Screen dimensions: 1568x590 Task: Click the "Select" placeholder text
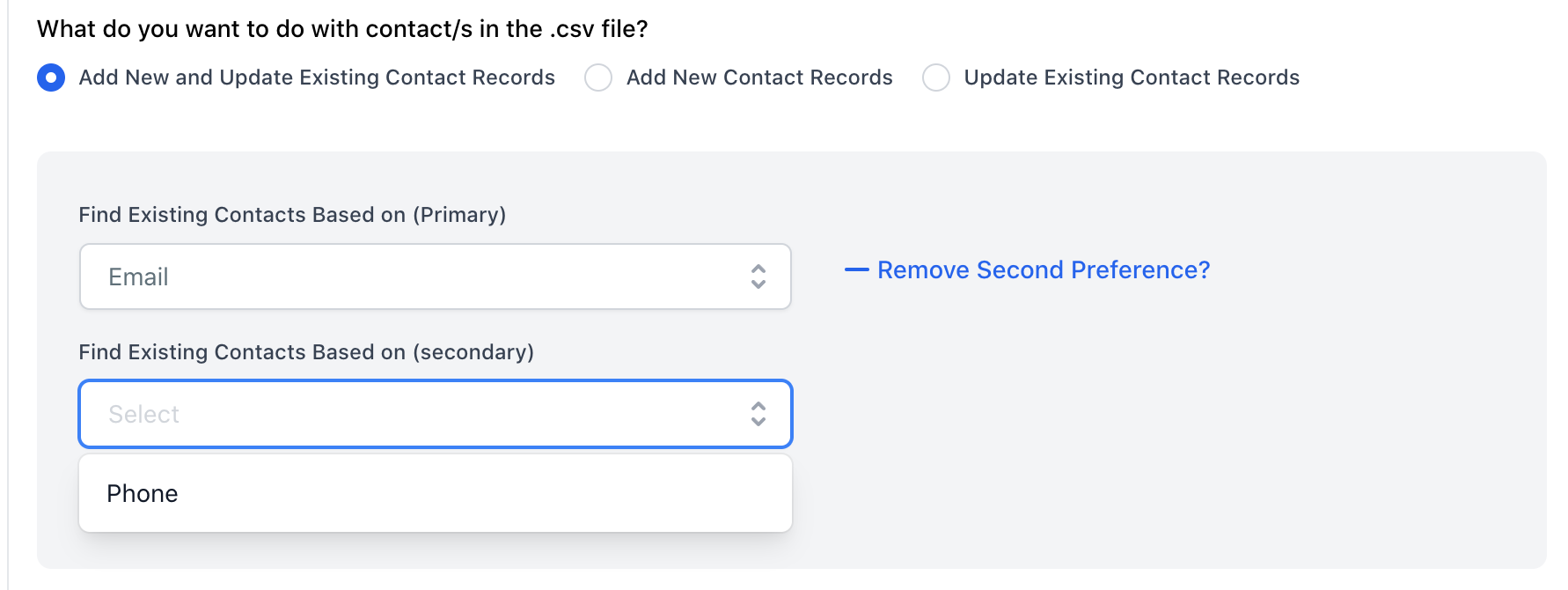click(143, 415)
